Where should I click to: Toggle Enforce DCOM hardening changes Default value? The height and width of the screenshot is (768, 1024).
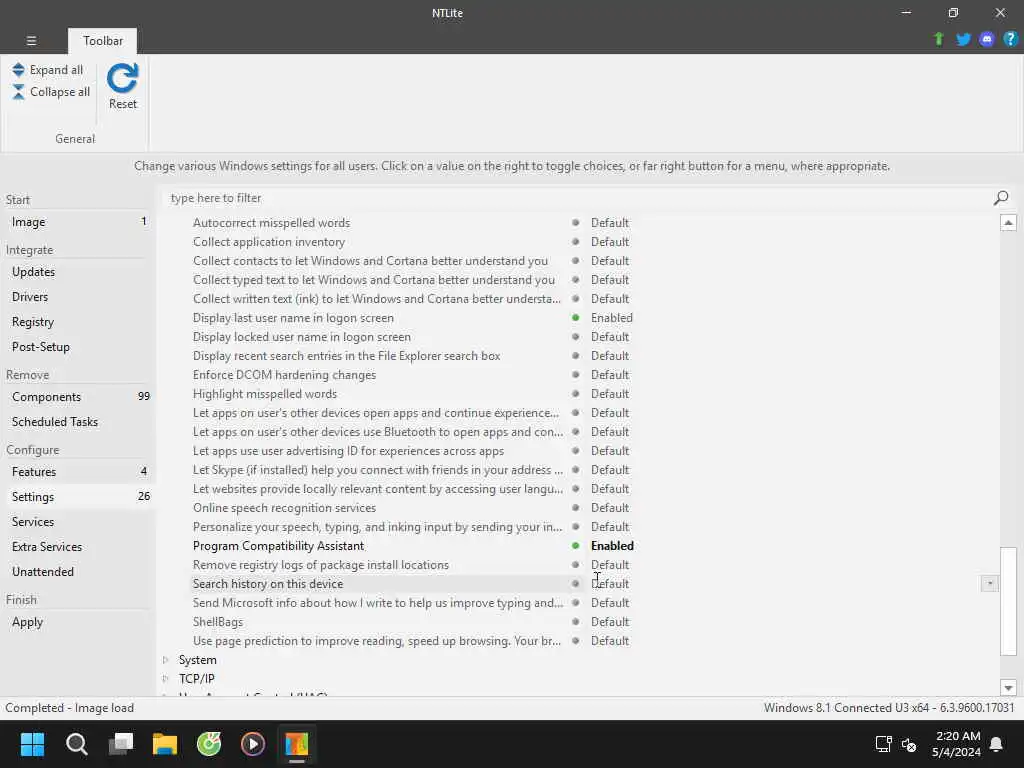(x=609, y=375)
